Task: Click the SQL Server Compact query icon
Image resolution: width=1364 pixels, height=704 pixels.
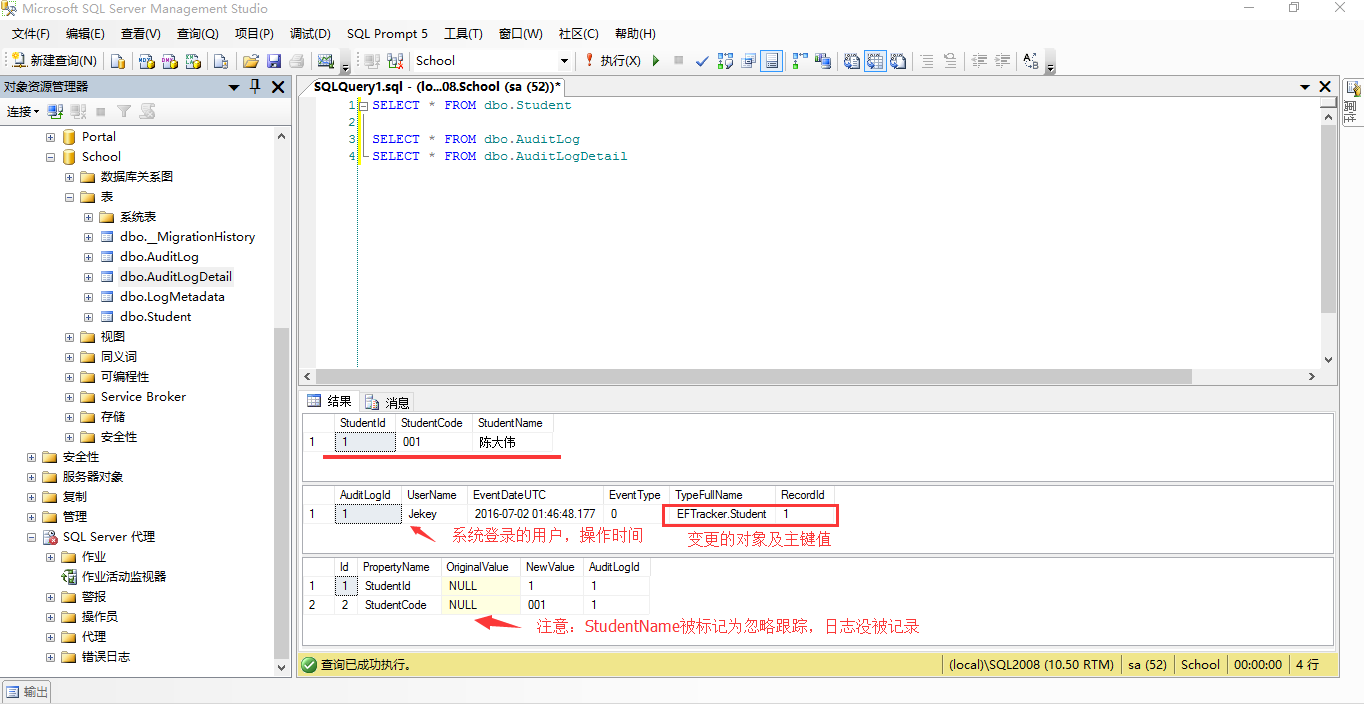Action: click(221, 61)
